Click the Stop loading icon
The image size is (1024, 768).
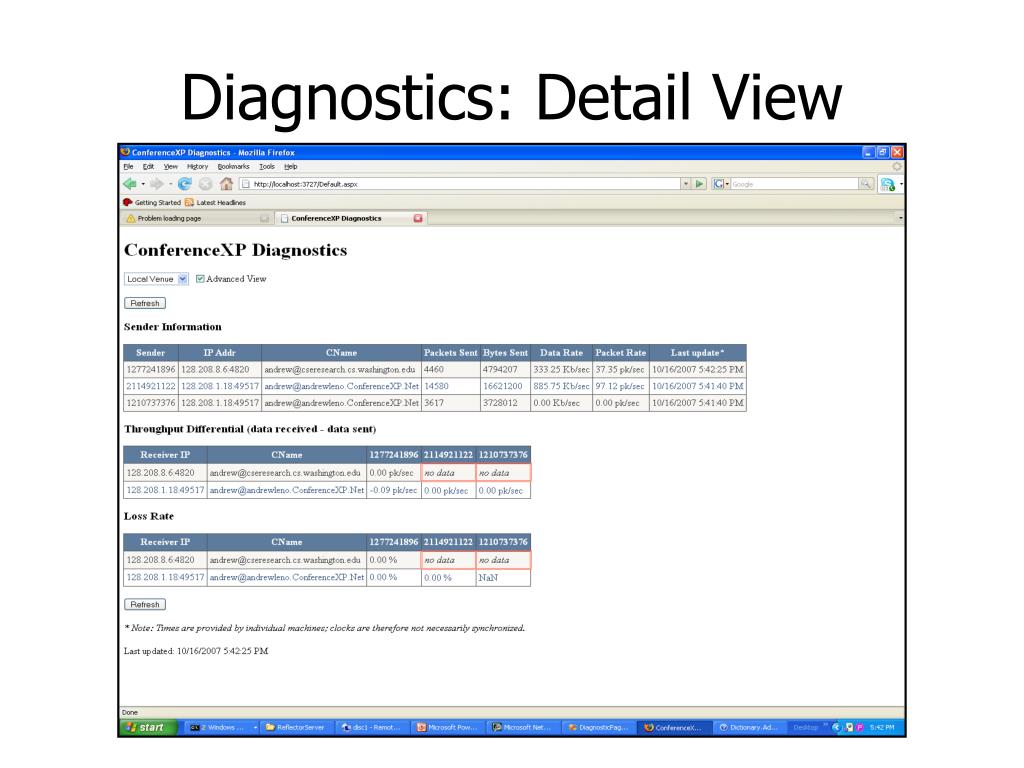205,184
